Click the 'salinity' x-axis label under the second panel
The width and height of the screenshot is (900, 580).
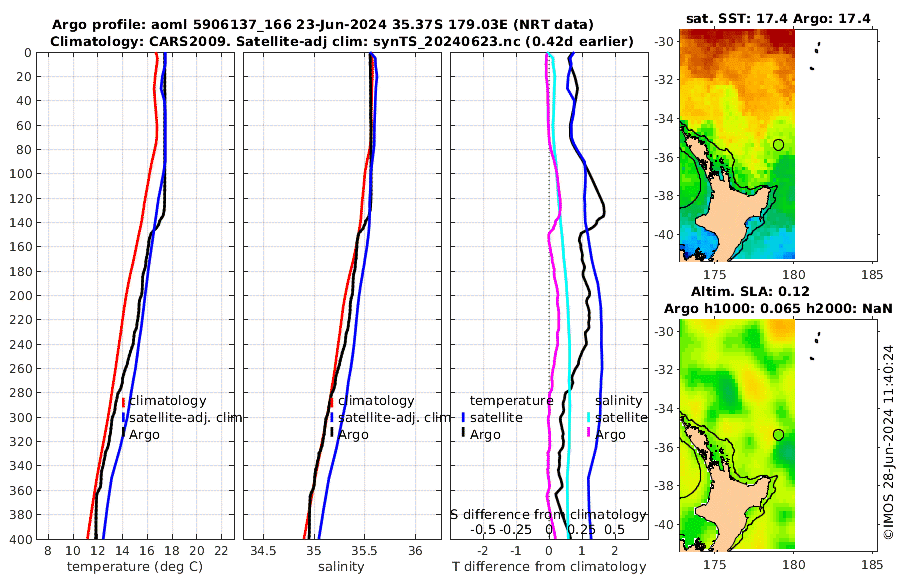click(x=341, y=567)
